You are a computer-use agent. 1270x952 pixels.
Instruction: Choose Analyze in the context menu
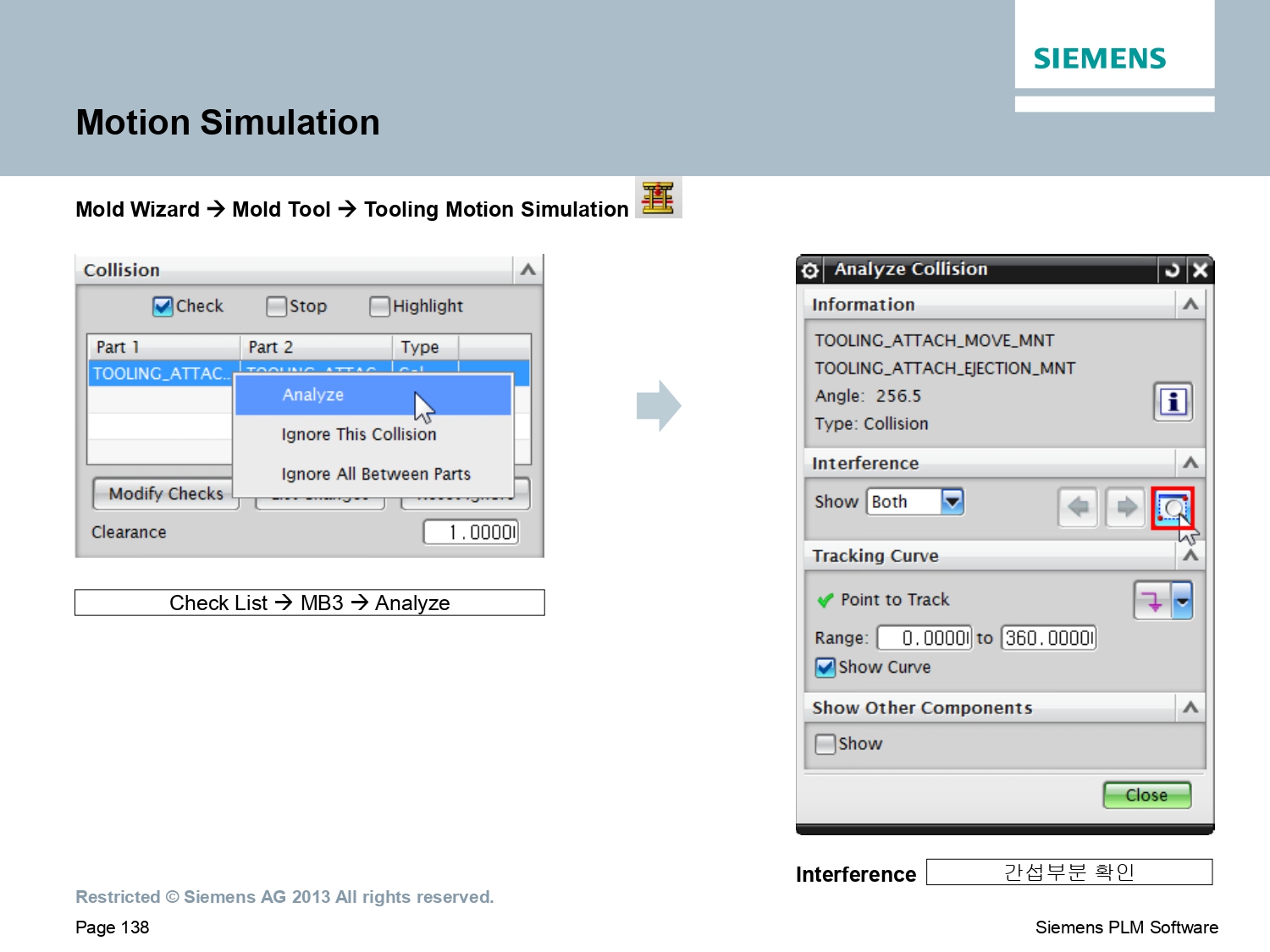tap(373, 395)
